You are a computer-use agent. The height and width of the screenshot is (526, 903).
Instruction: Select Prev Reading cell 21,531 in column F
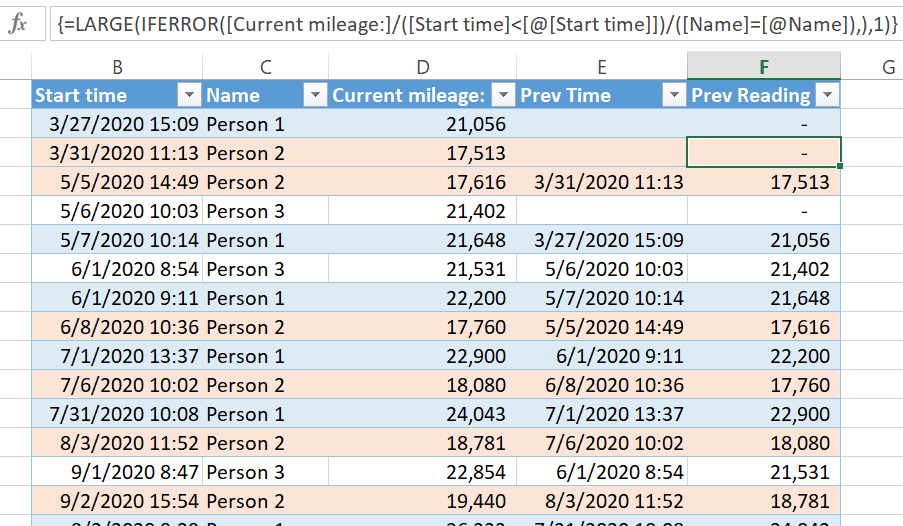point(764,472)
